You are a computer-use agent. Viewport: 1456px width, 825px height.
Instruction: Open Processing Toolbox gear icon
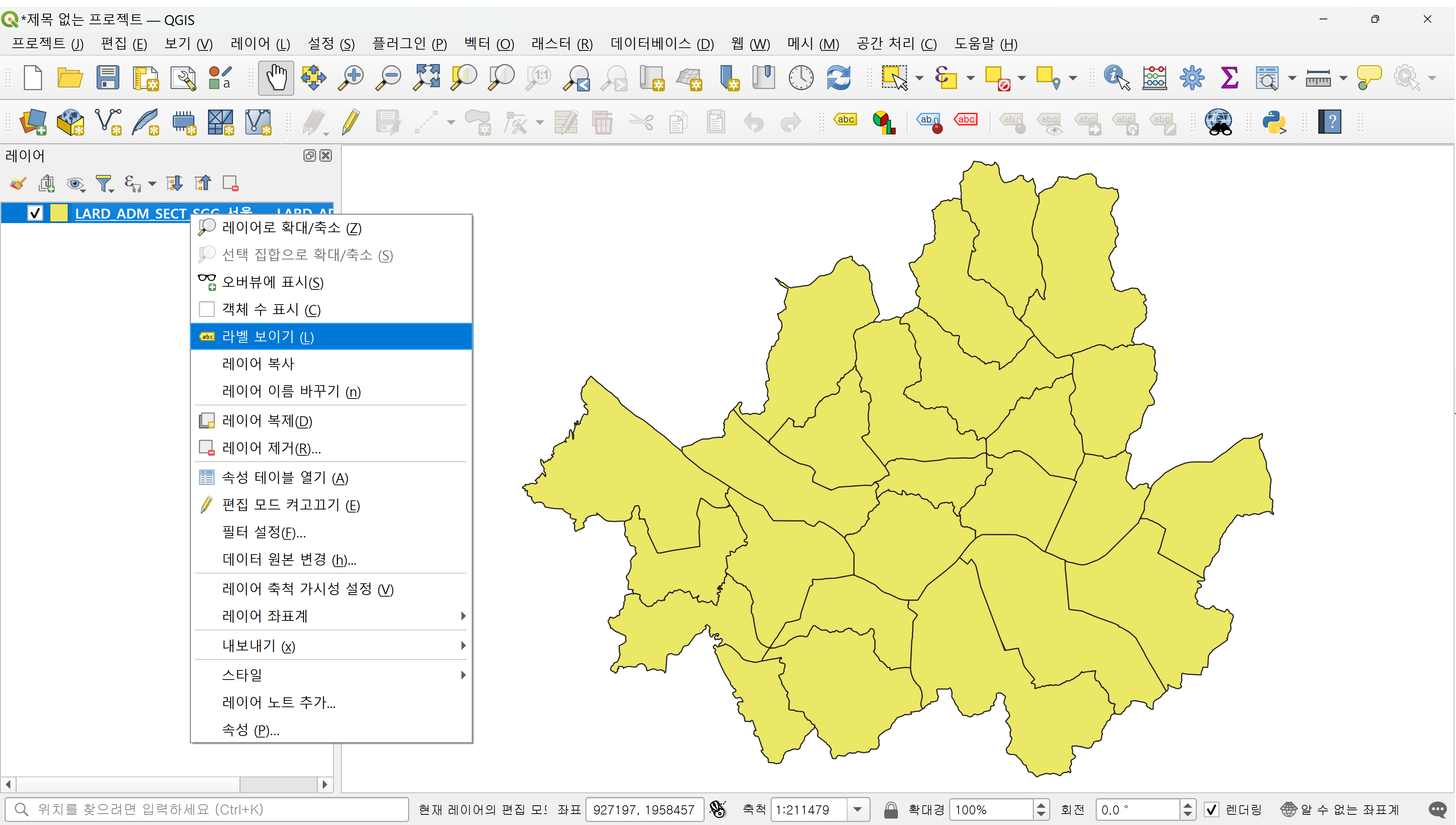pyautogui.click(x=1191, y=78)
